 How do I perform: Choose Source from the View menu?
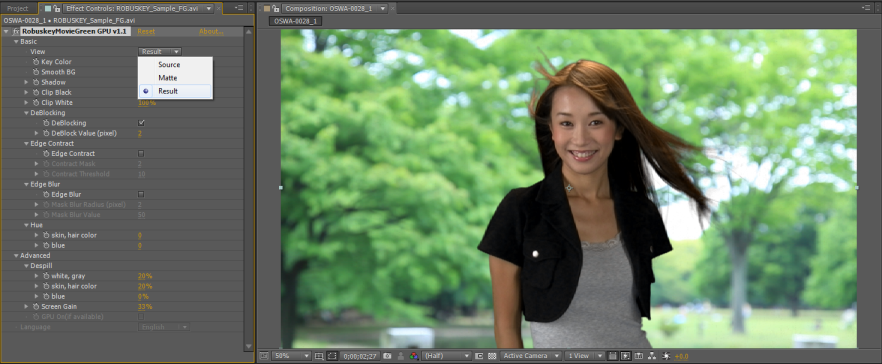click(x=175, y=65)
